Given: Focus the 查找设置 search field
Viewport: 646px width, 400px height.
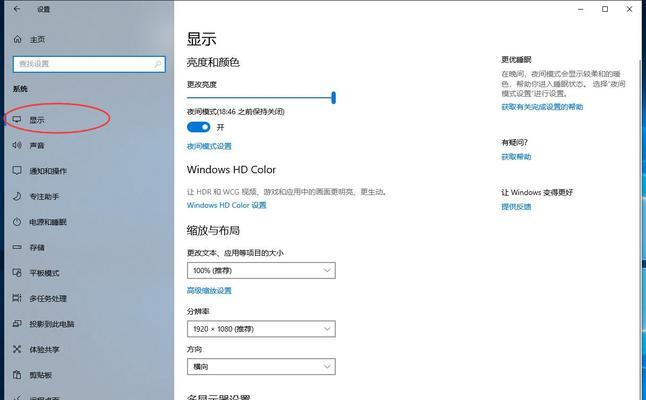Looking at the screenshot, I should pyautogui.click(x=89, y=64).
